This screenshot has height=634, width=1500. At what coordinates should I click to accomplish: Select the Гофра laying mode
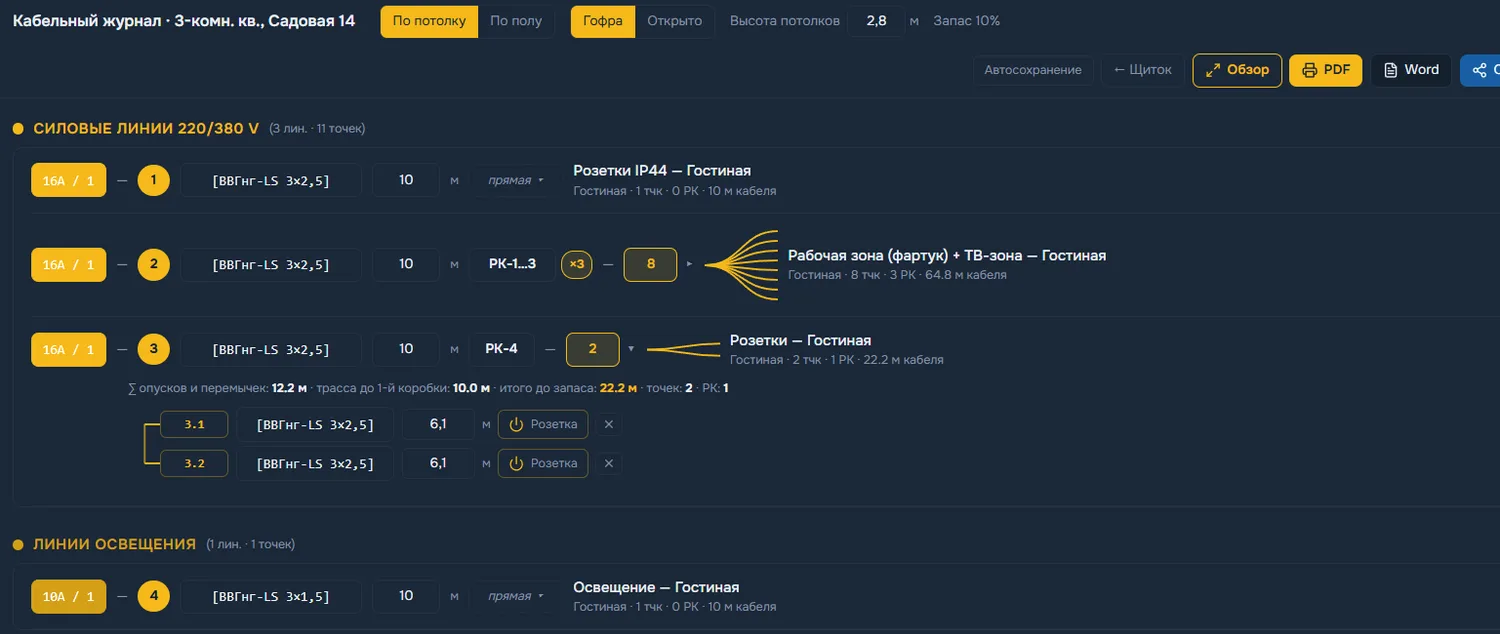click(603, 21)
